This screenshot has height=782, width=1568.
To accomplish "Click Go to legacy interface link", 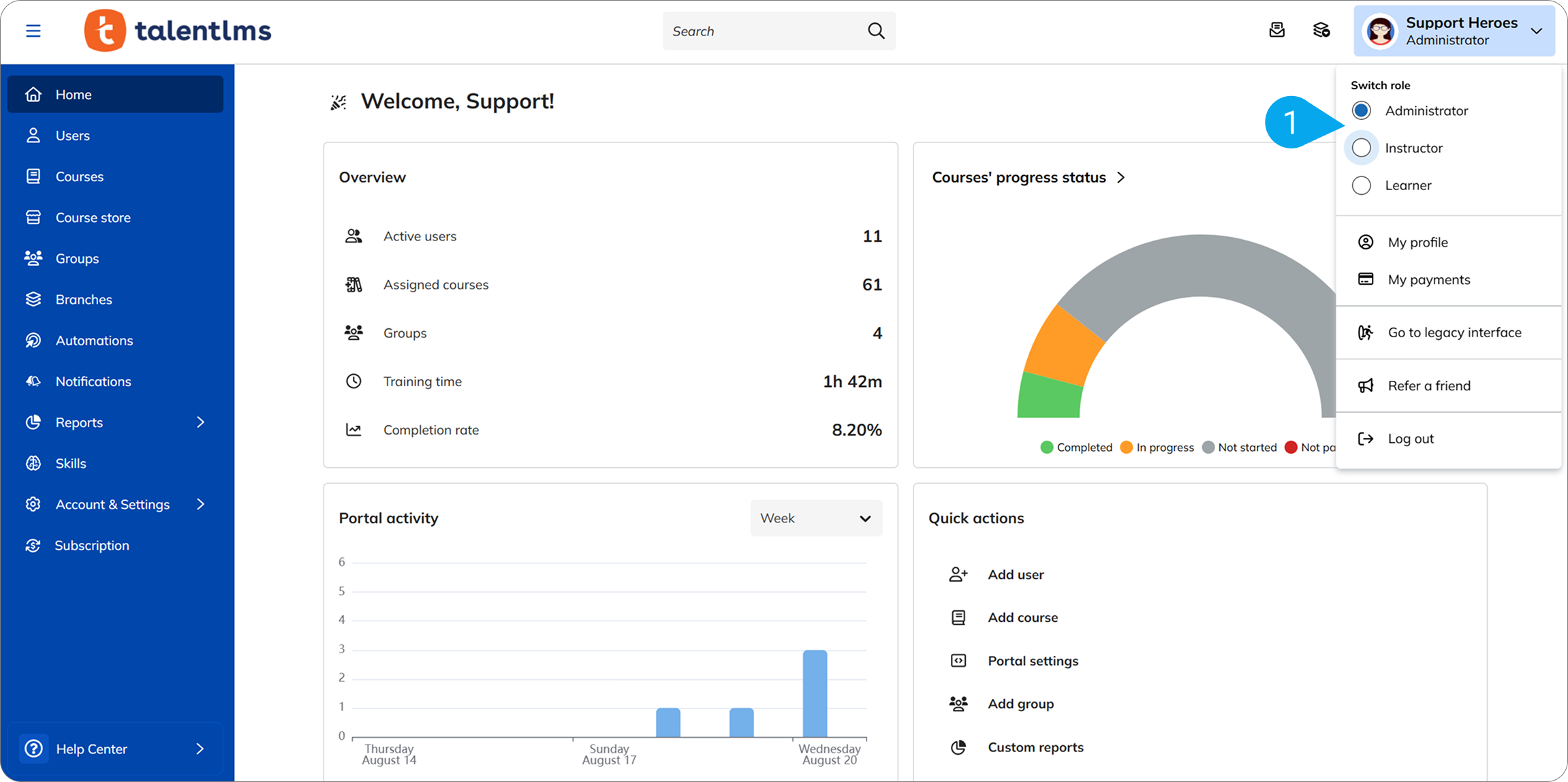I will point(1454,332).
